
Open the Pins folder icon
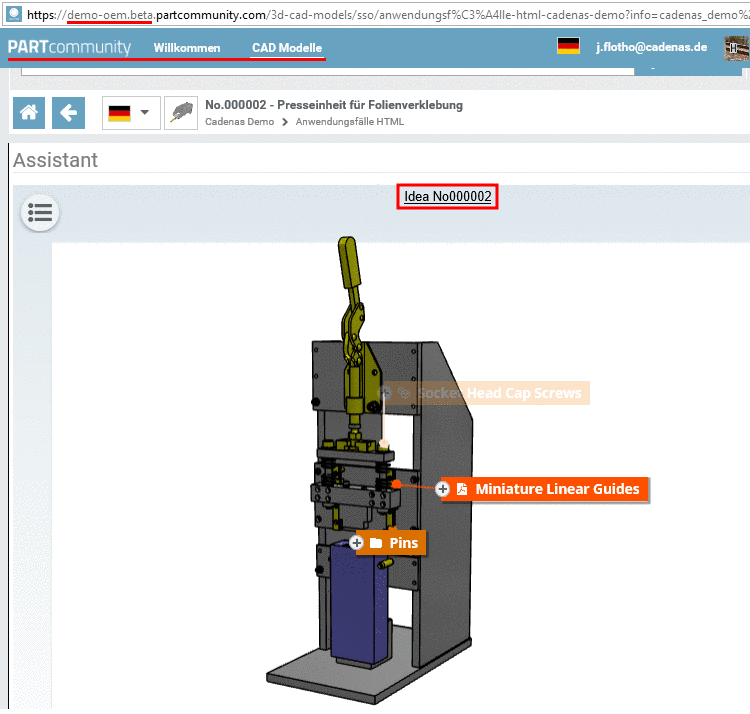(376, 543)
